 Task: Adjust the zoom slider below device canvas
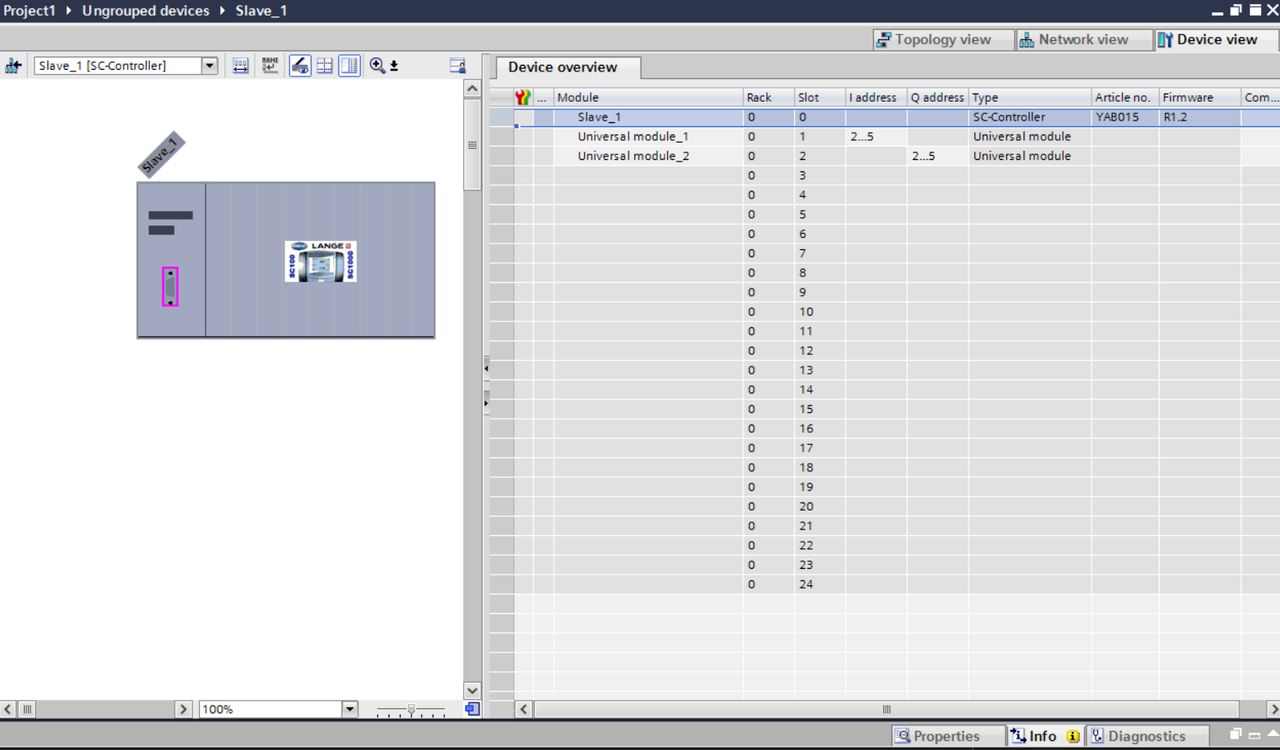411,709
